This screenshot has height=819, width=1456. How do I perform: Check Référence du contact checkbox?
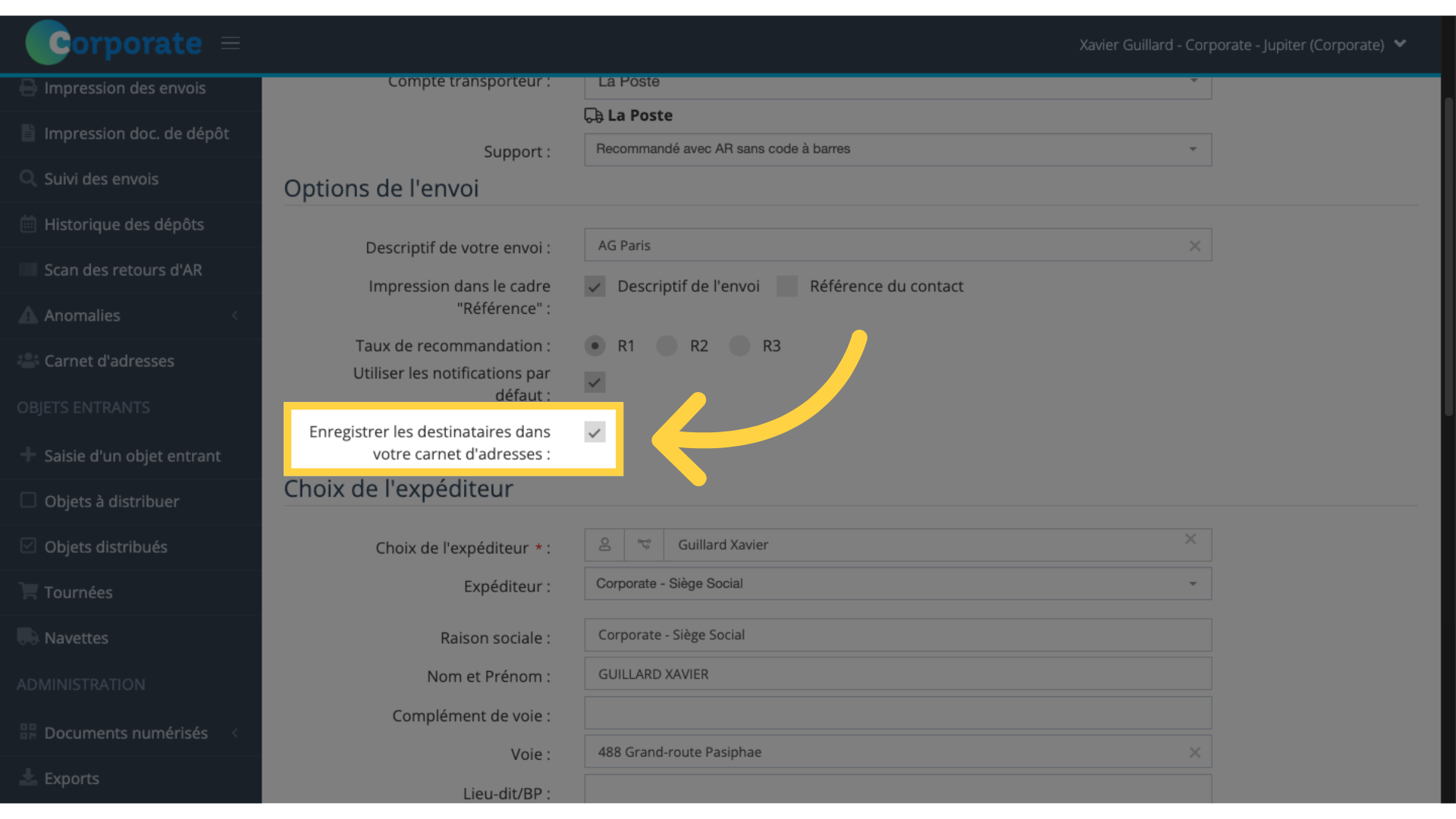[787, 286]
